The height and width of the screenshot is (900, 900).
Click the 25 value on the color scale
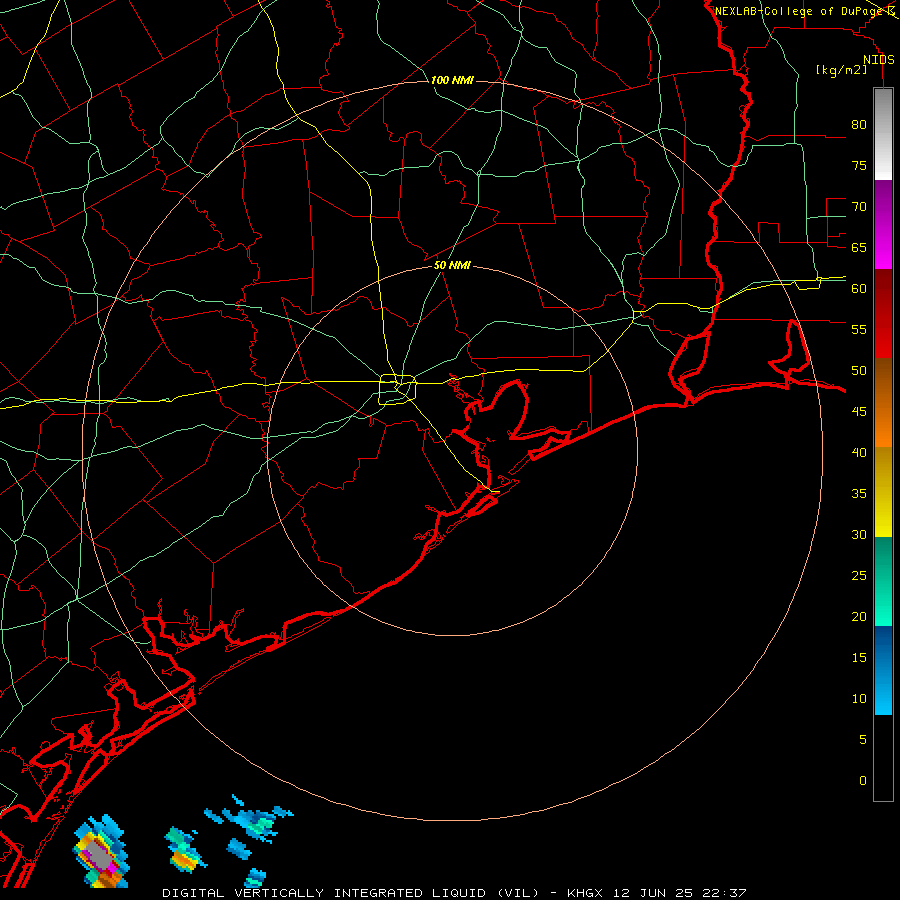(x=859, y=575)
